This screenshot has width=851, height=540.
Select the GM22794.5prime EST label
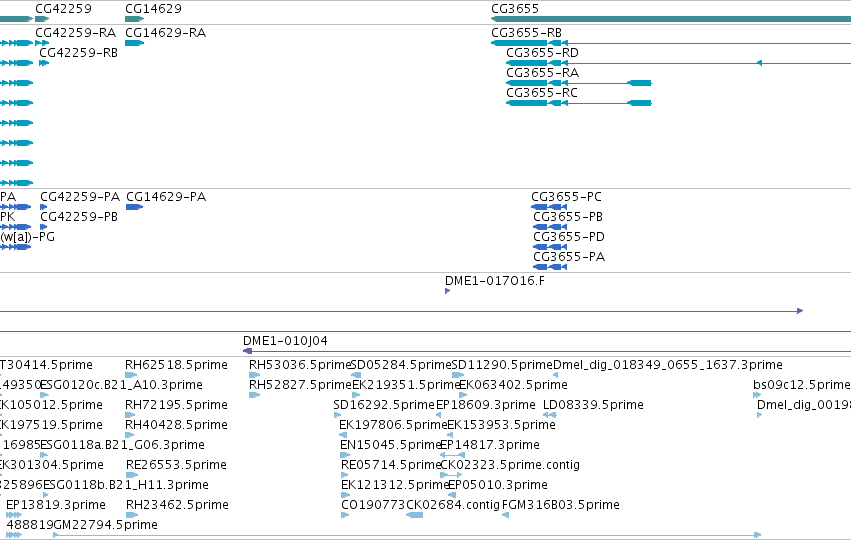pyautogui.click(x=106, y=525)
